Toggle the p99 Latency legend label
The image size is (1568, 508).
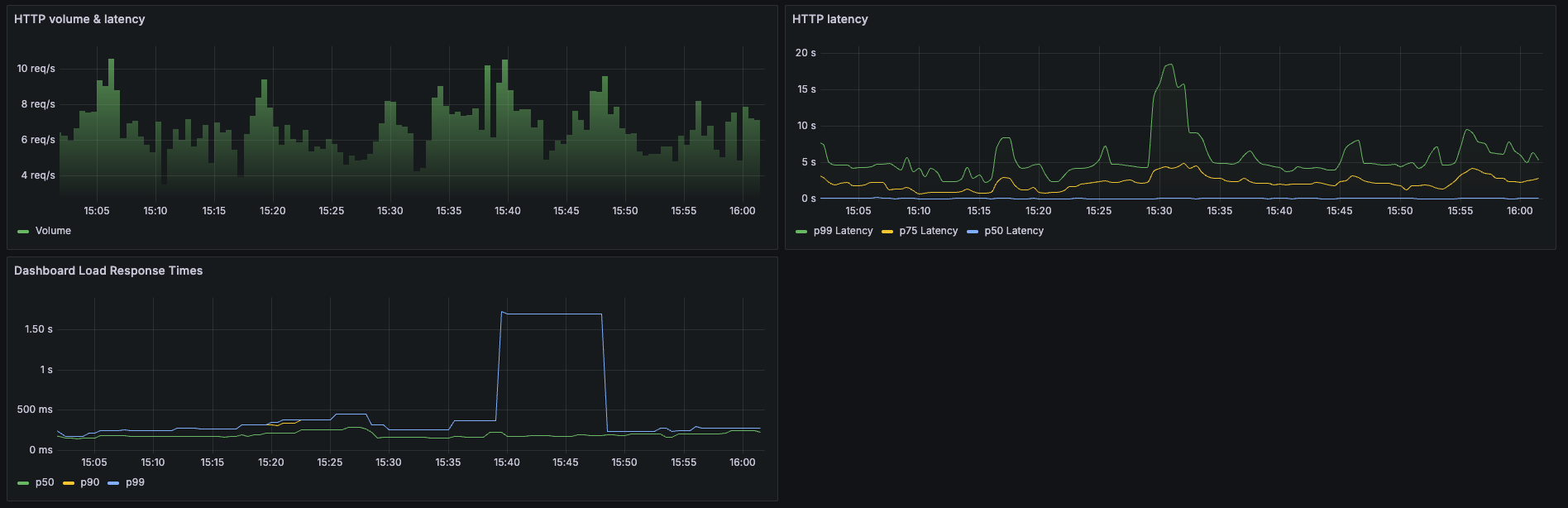coord(843,231)
